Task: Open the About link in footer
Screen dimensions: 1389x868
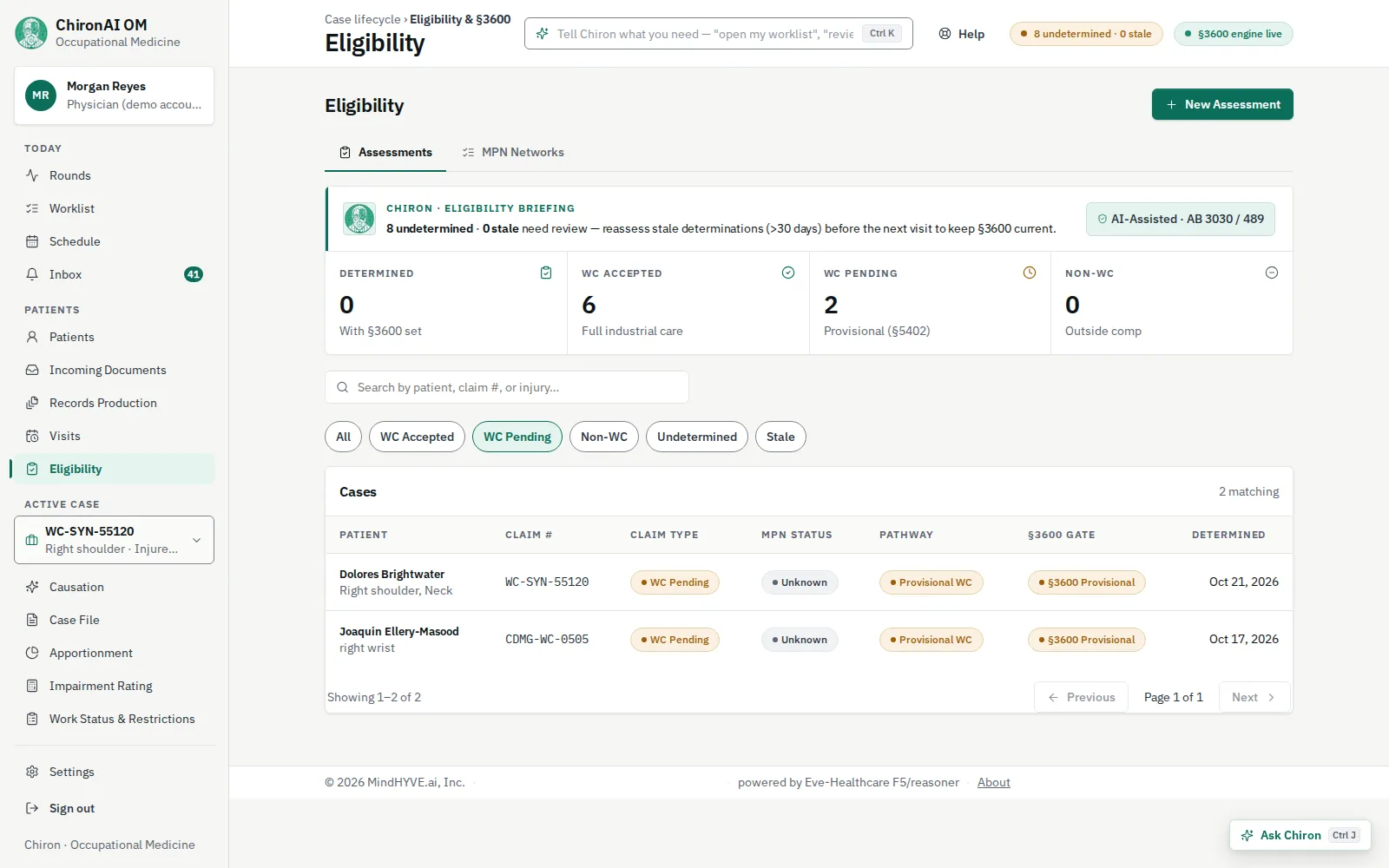Action: 994,782
